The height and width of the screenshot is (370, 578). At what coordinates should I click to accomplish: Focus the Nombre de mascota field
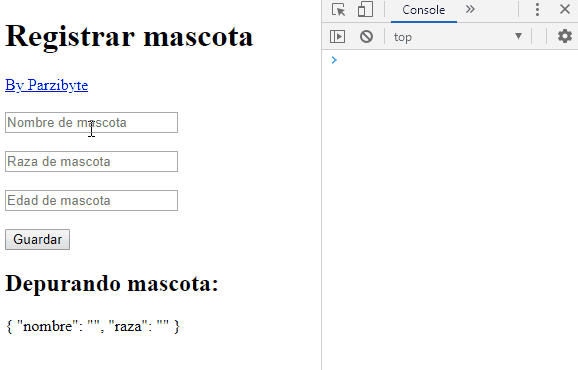(x=91, y=122)
